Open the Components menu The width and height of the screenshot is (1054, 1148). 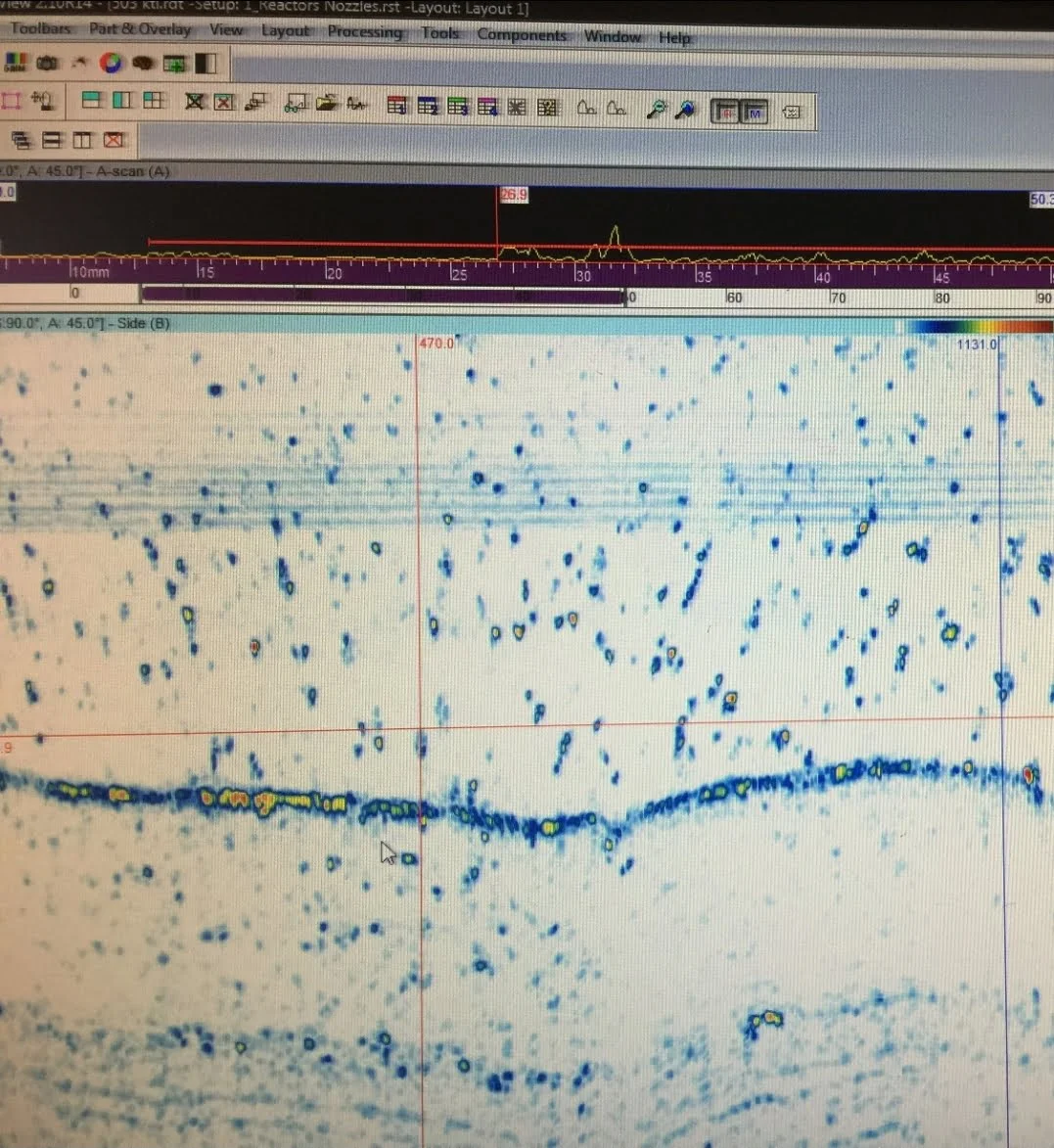pyautogui.click(x=522, y=35)
